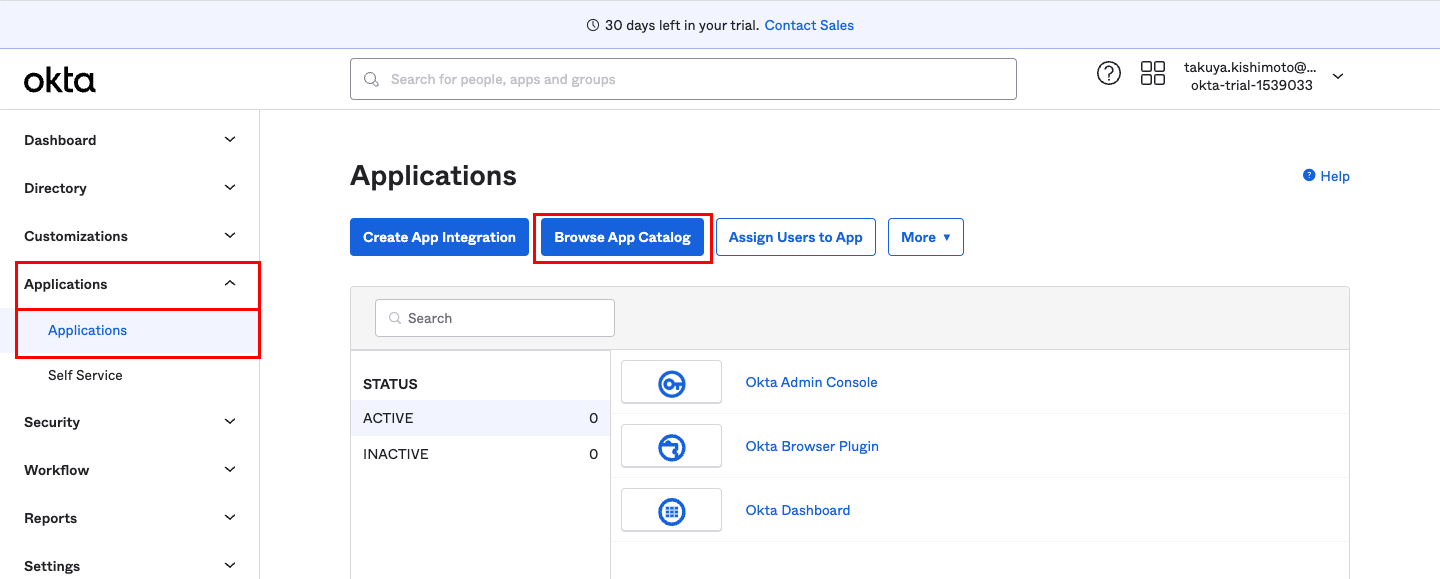Click the clock icon in trial banner
The image size is (1440, 579).
[593, 25]
